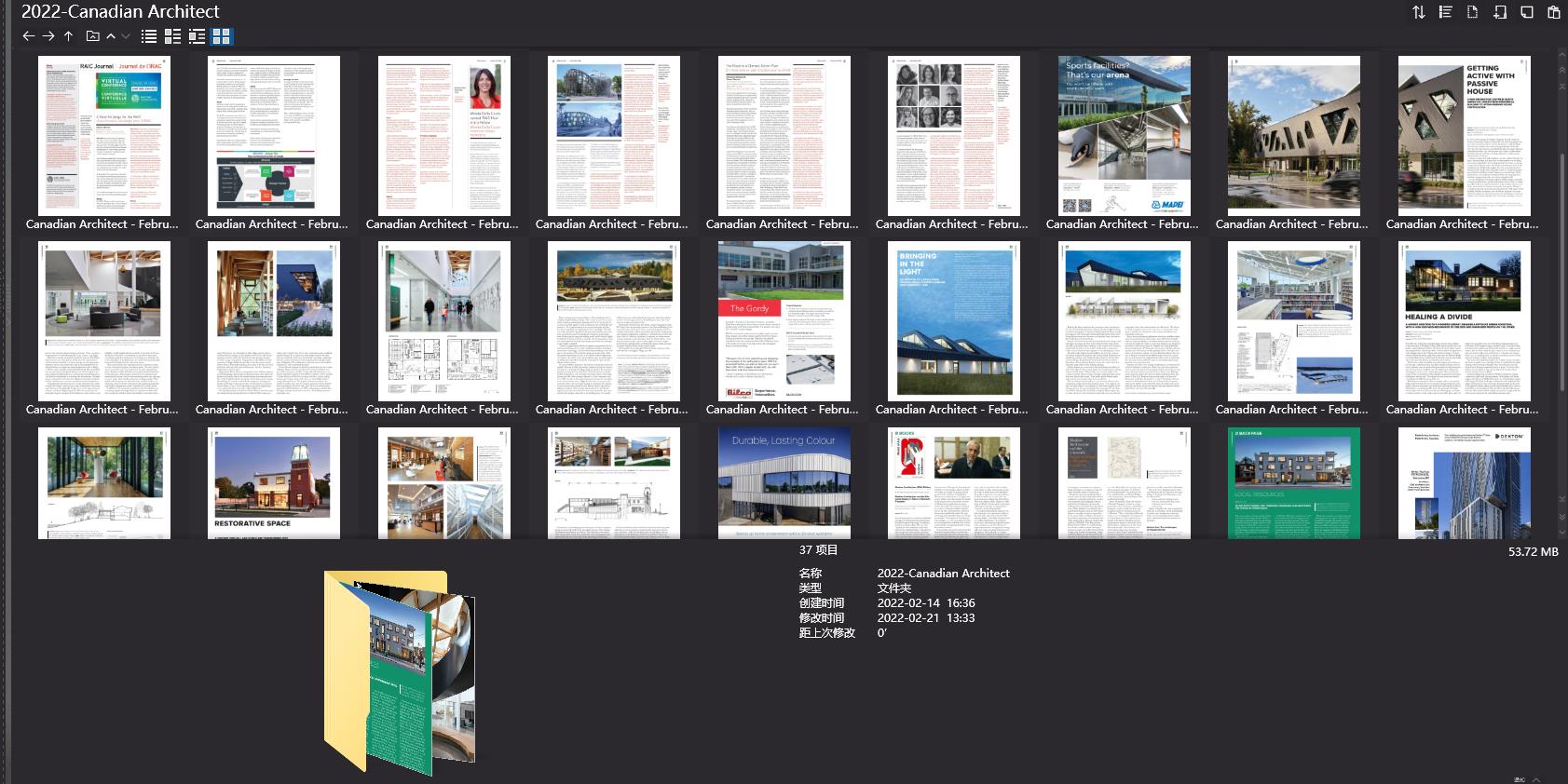Select the text-only two-column page thumbnail
Viewport: 1568px width, 784px height.
[784, 136]
